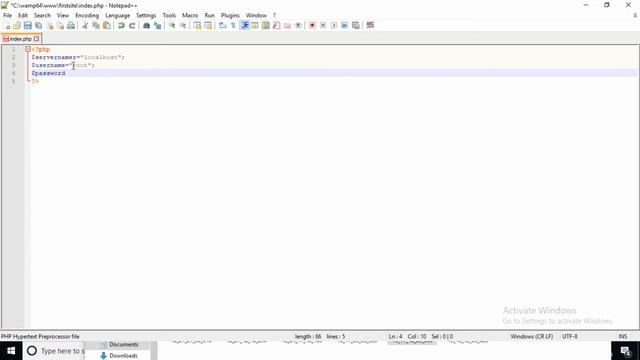
Task: Click the Stop Recording macro icon
Action: (x=323, y=25)
